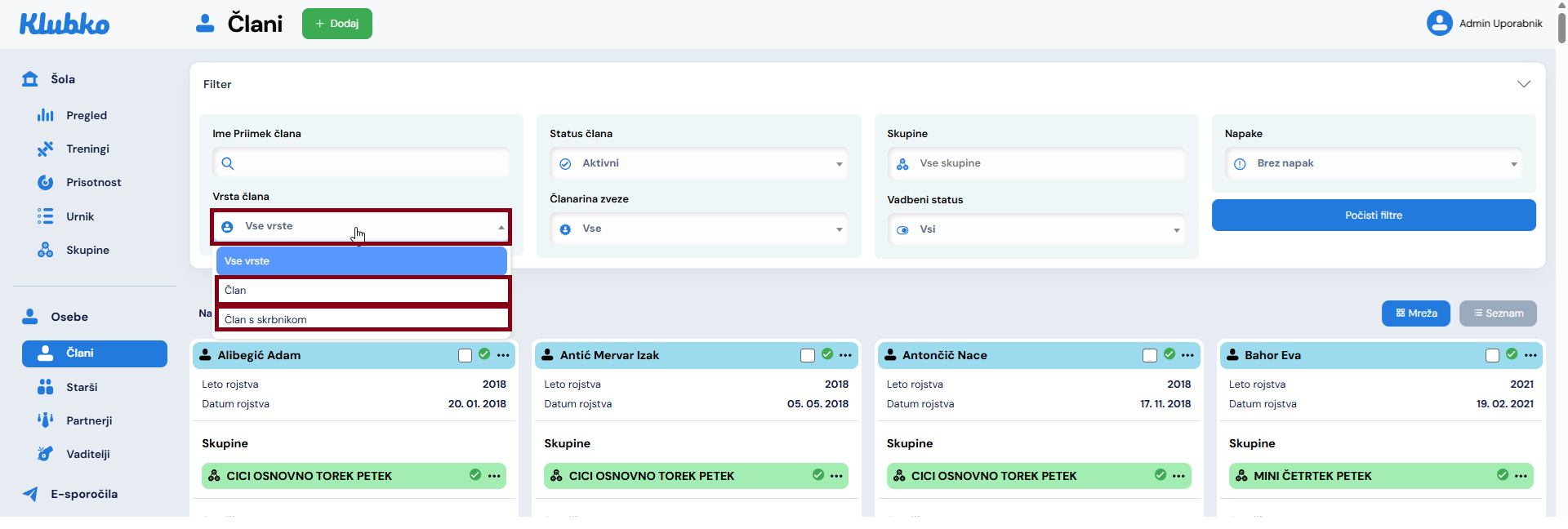This screenshot has height=529, width=1568.
Task: Open three-dots menu on Alibegić Adam card
Action: pyautogui.click(x=503, y=355)
